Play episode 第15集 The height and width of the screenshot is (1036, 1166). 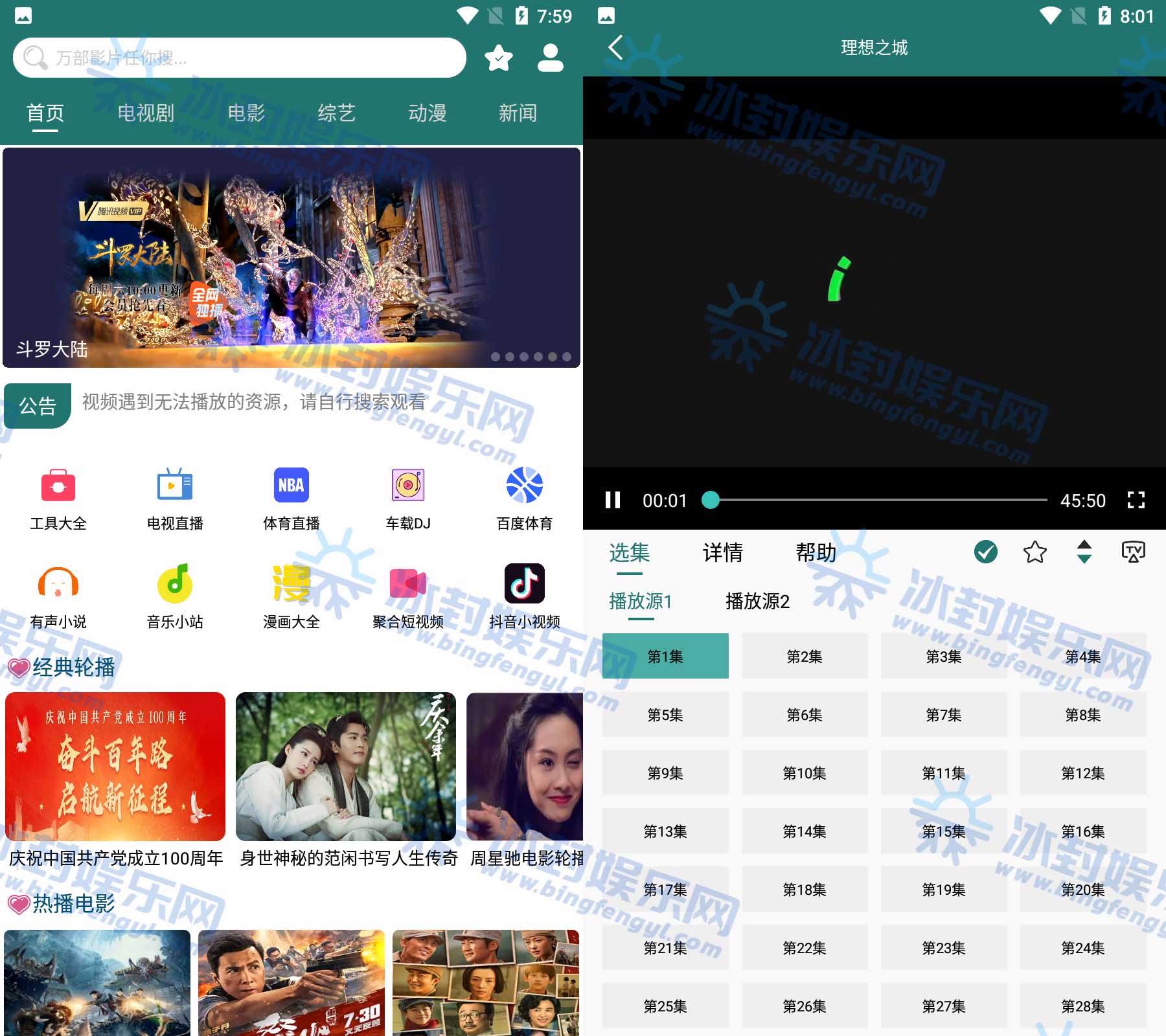(x=944, y=831)
